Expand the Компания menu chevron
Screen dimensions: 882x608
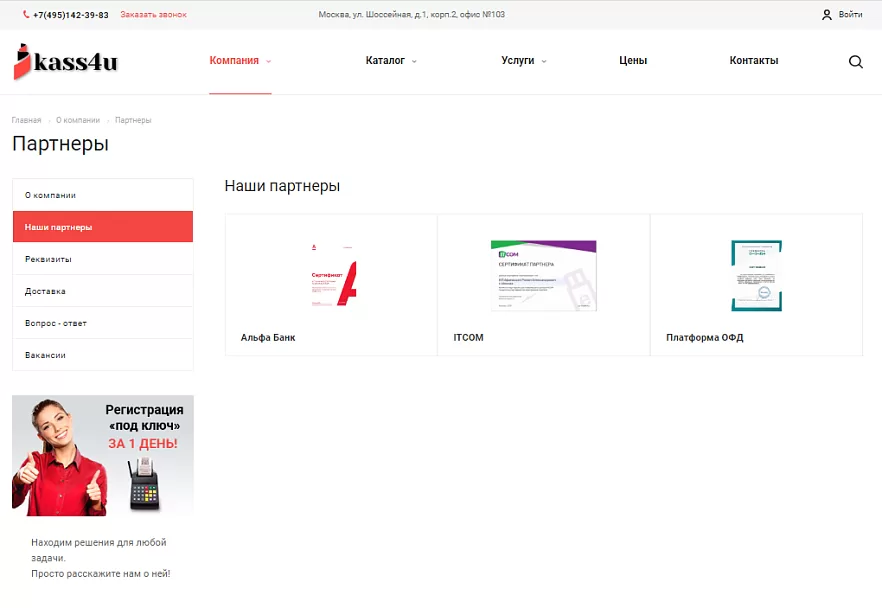click(268, 61)
